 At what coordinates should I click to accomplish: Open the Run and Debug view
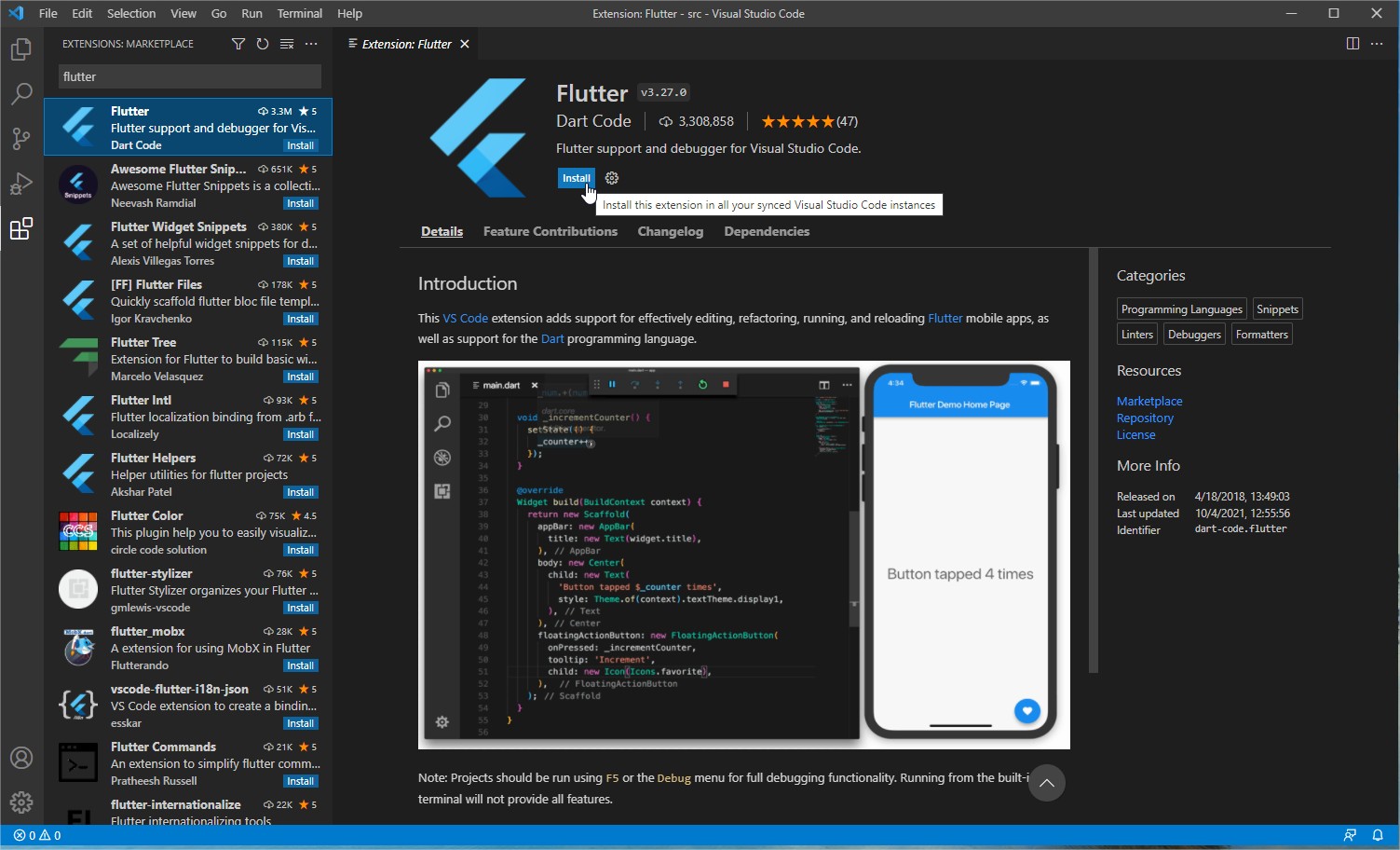[20, 184]
